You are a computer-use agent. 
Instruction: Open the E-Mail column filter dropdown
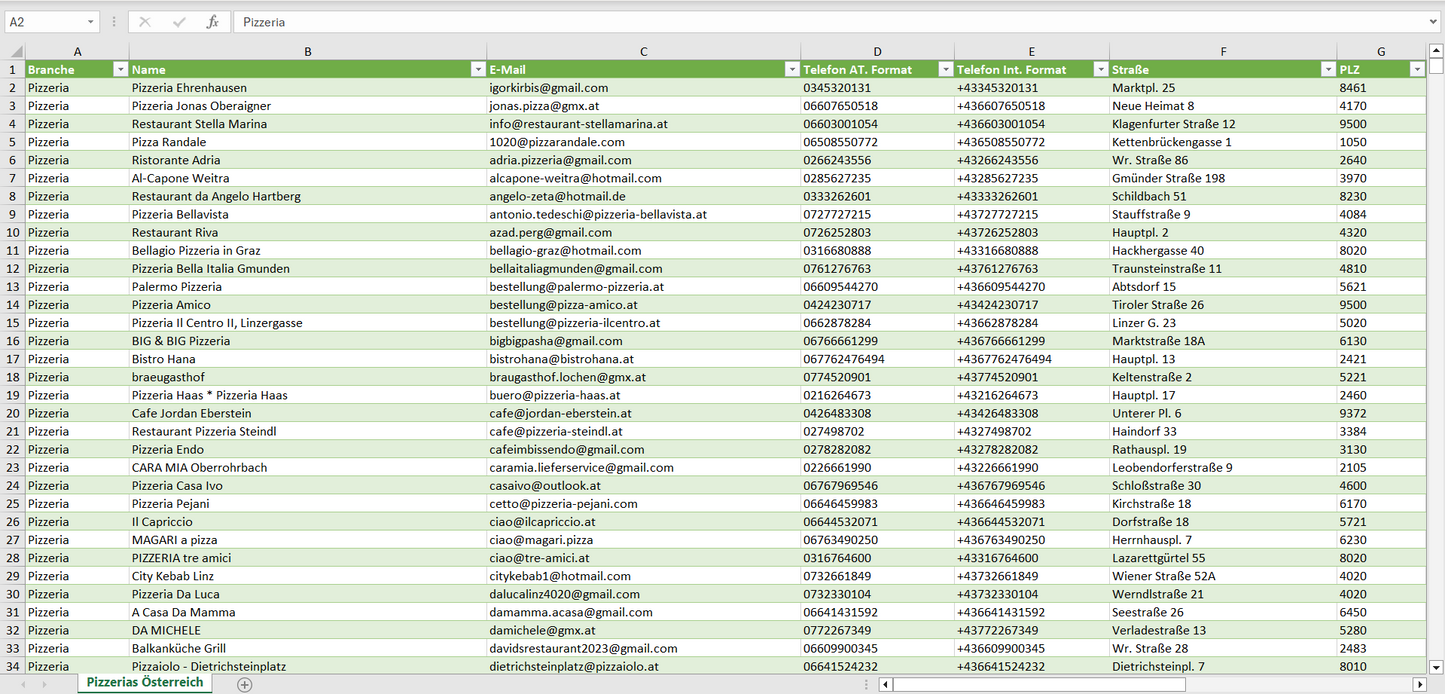tap(791, 70)
